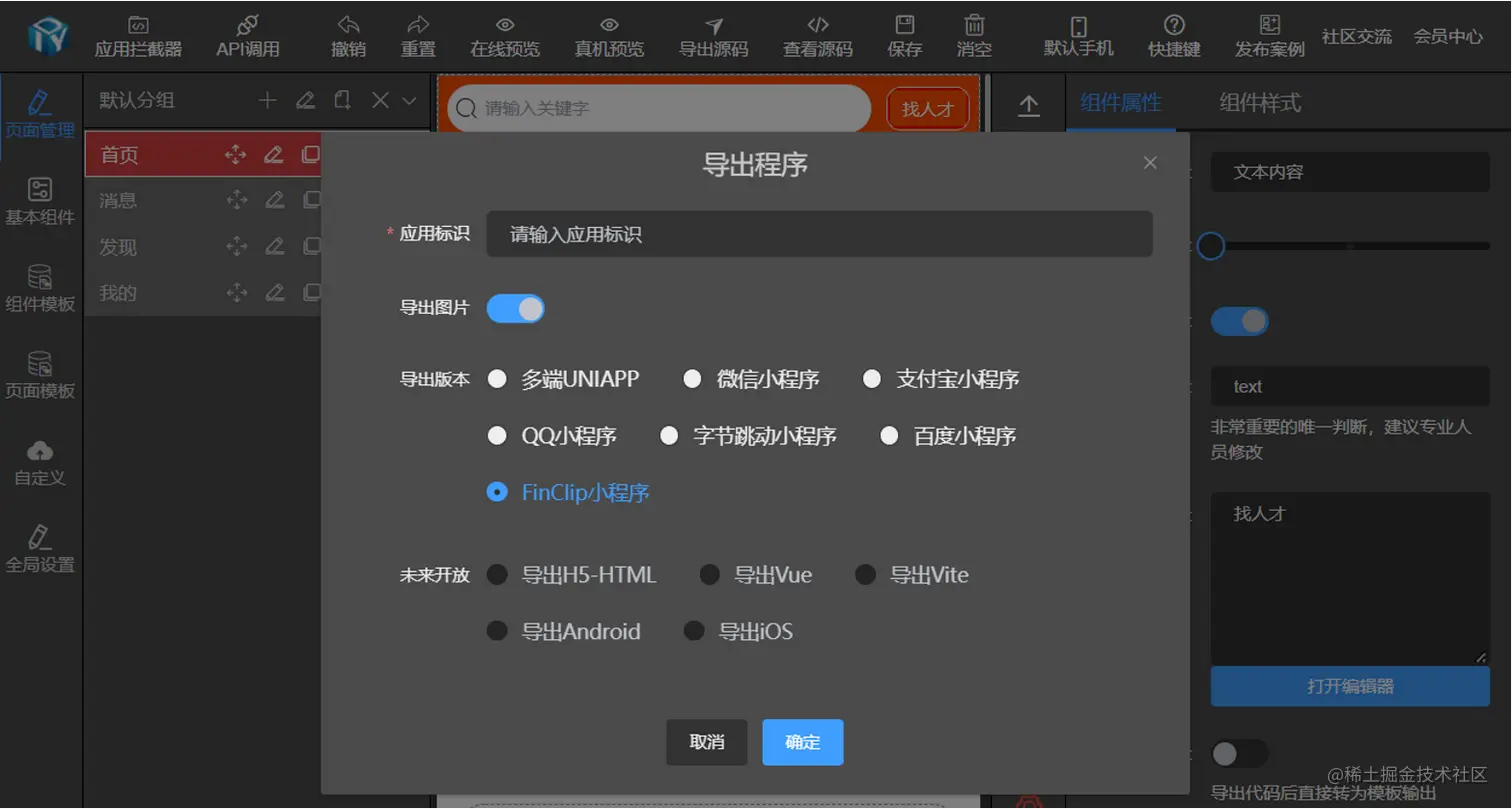The width and height of the screenshot is (1512, 809).
Task: Click 取消 button in dialog
Action: click(707, 742)
